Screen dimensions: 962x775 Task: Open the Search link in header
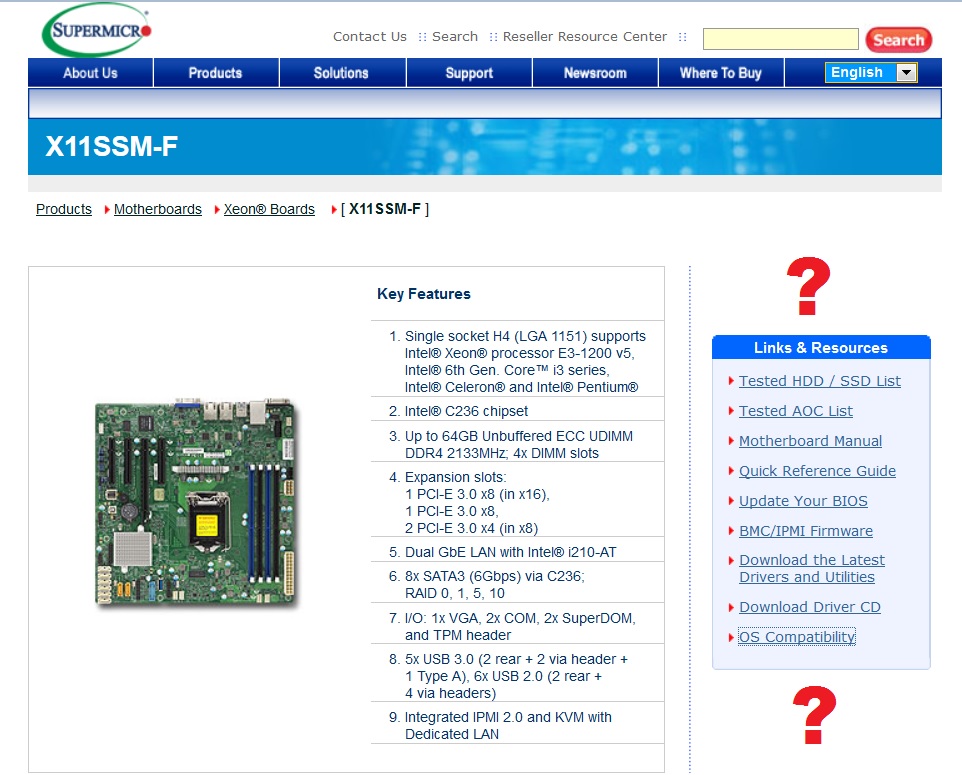tap(455, 37)
